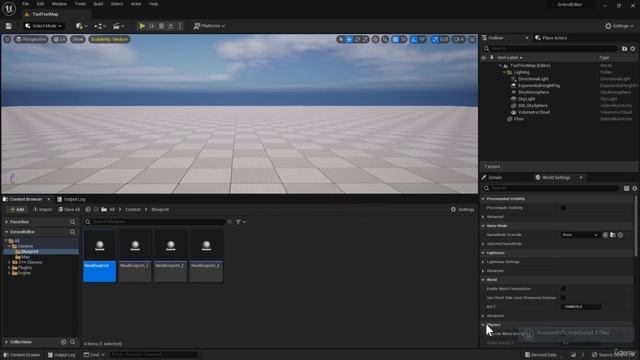This screenshot has height=360, width=640.
Task: Click the Scalability: Medium button
Action: 109,39
